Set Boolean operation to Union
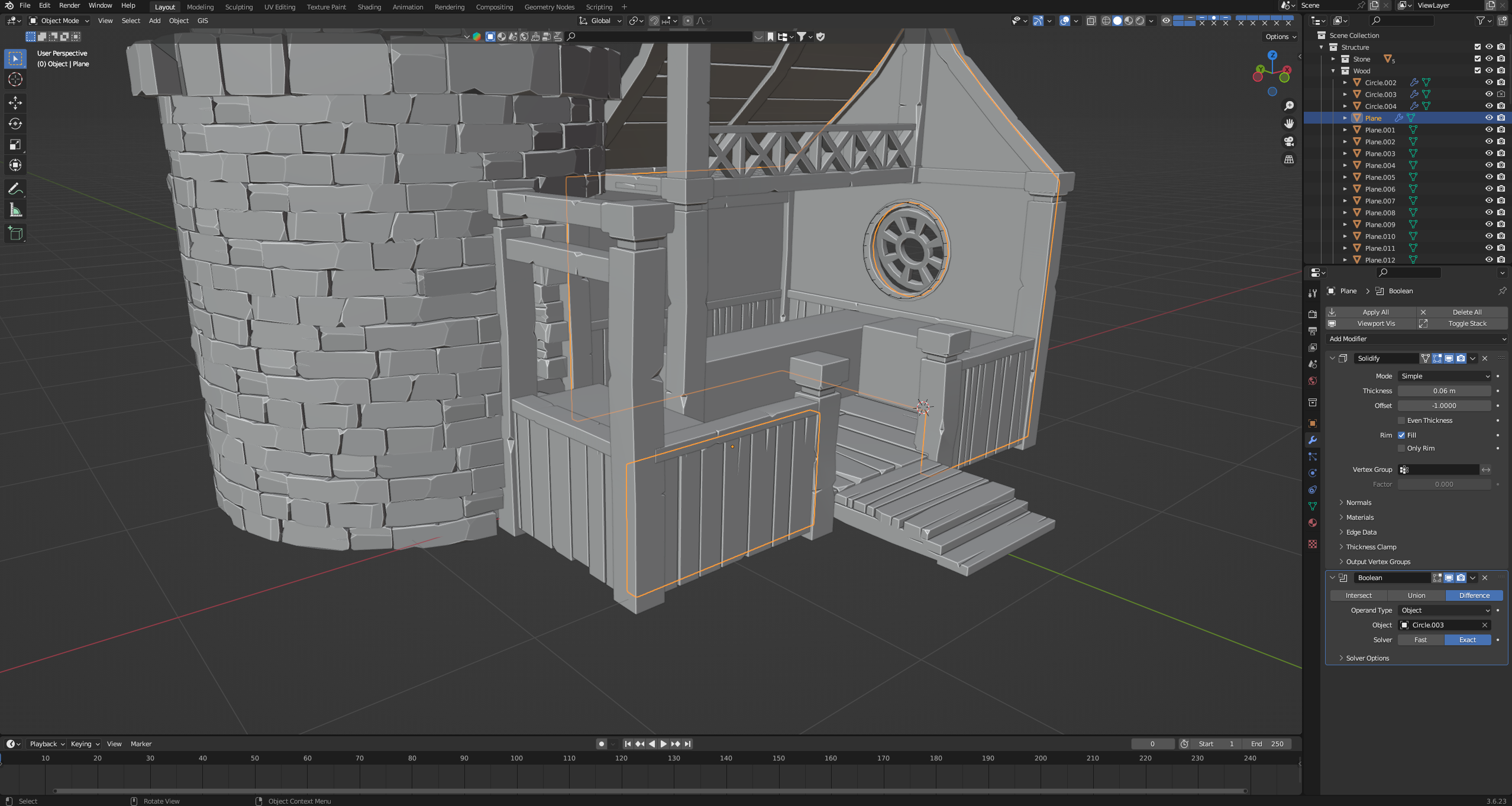1512x806 pixels. [x=1416, y=595]
